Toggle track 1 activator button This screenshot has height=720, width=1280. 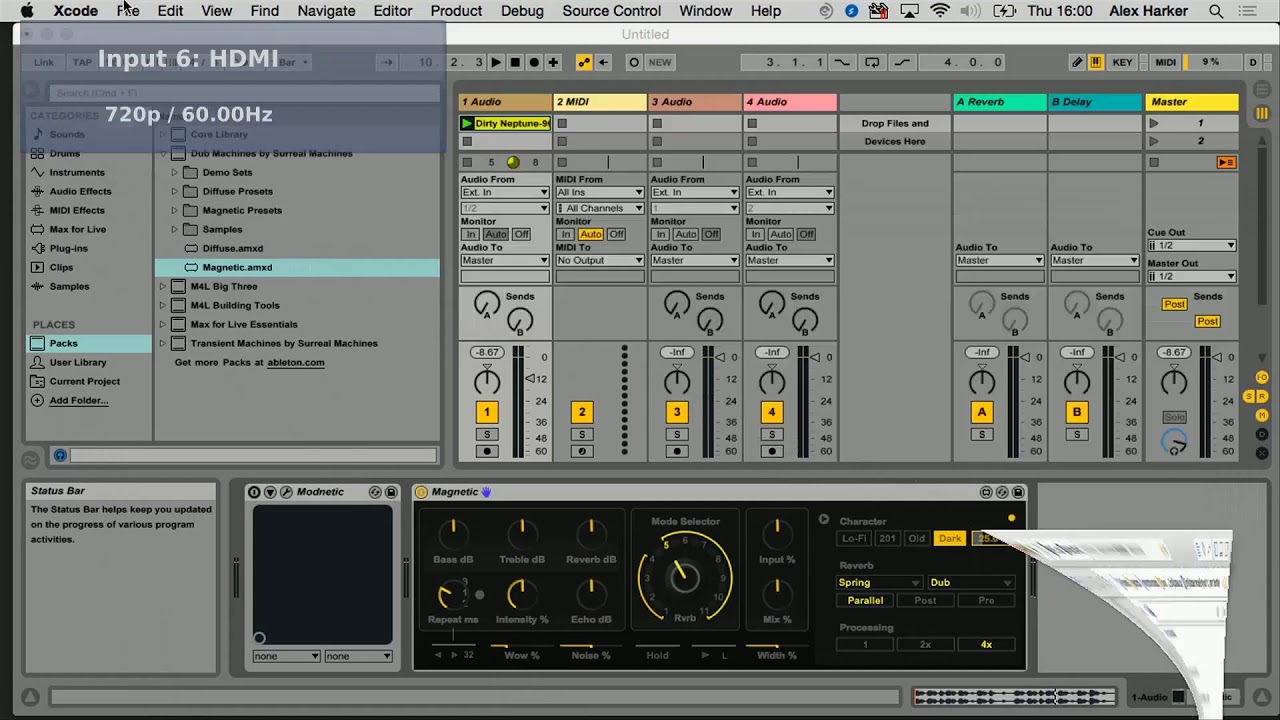[x=487, y=412]
